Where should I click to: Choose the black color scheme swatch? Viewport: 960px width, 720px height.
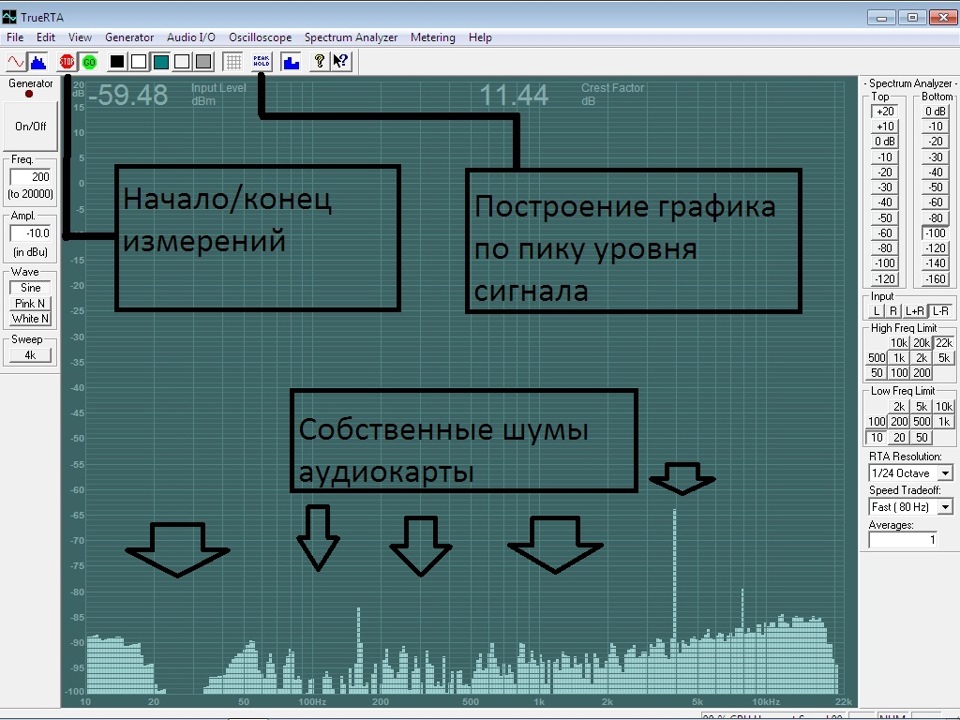[x=117, y=62]
